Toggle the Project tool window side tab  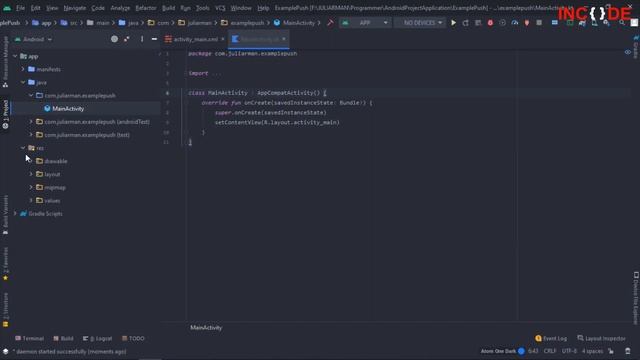point(5,114)
